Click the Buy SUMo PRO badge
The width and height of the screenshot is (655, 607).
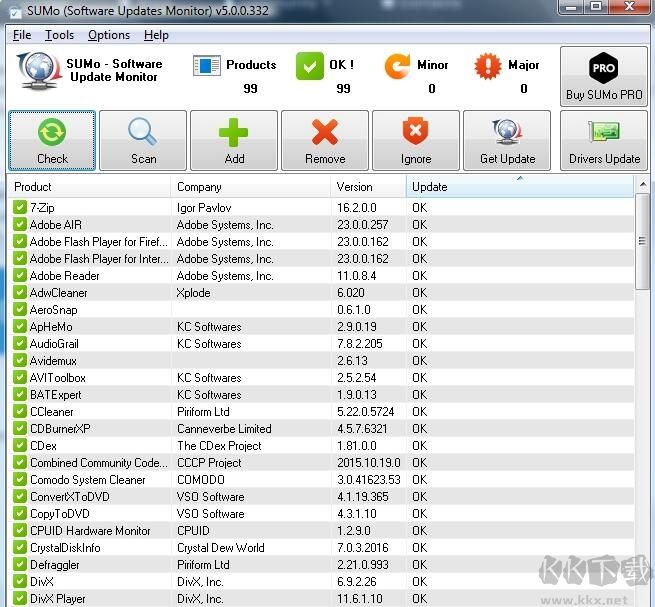coord(604,76)
